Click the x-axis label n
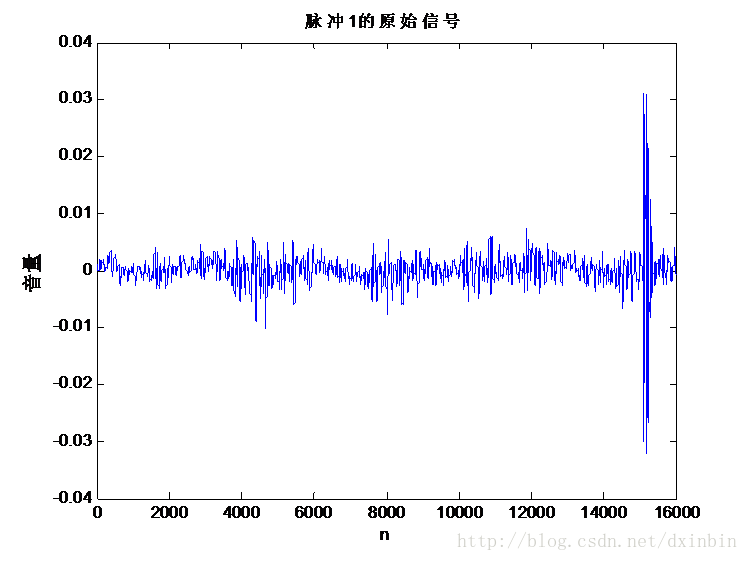 [x=384, y=535]
